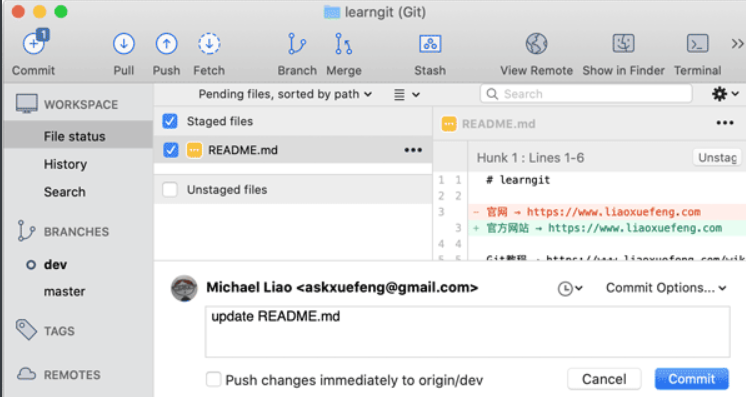Click the Push toolbar icon

tap(167, 44)
